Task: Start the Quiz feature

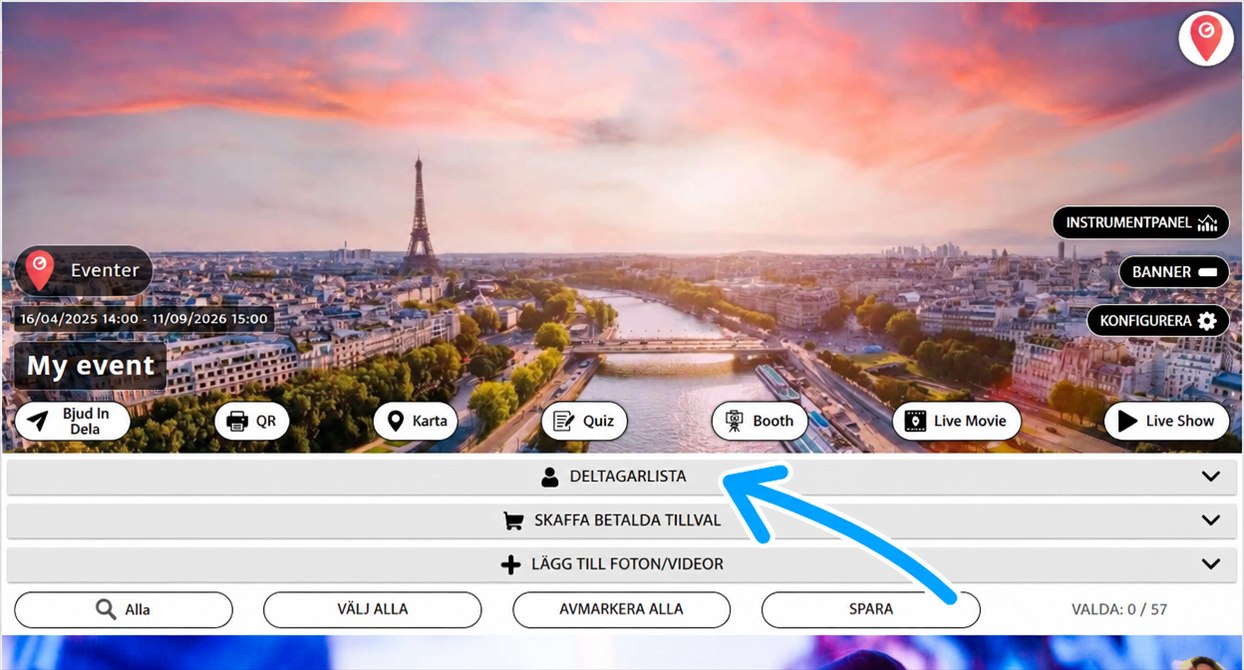Action: 584,421
